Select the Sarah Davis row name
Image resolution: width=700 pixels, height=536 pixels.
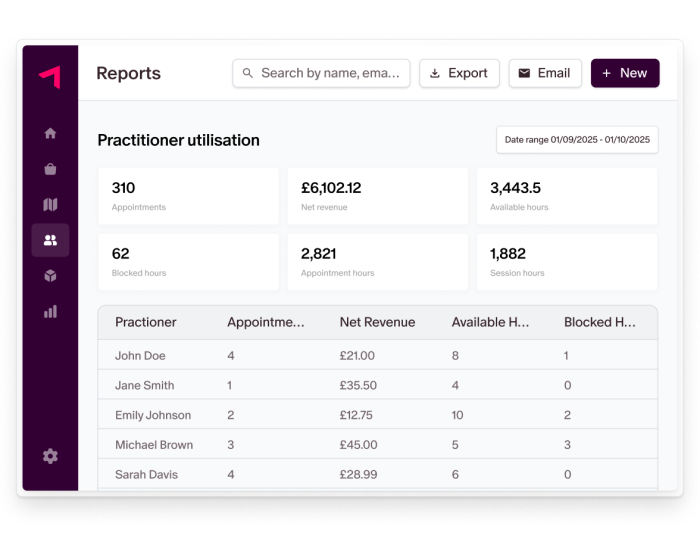tap(146, 474)
